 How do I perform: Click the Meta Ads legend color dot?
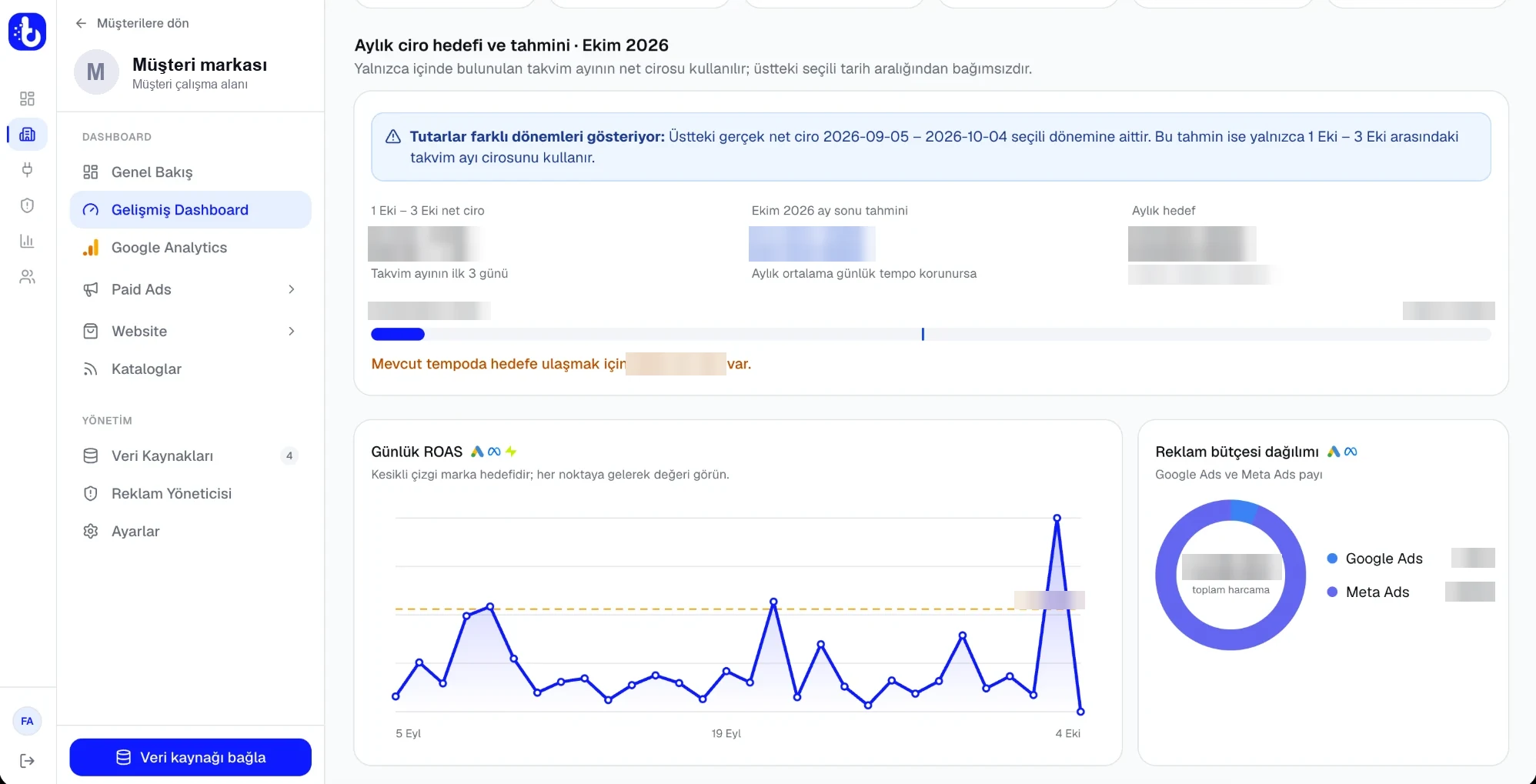tap(1332, 592)
